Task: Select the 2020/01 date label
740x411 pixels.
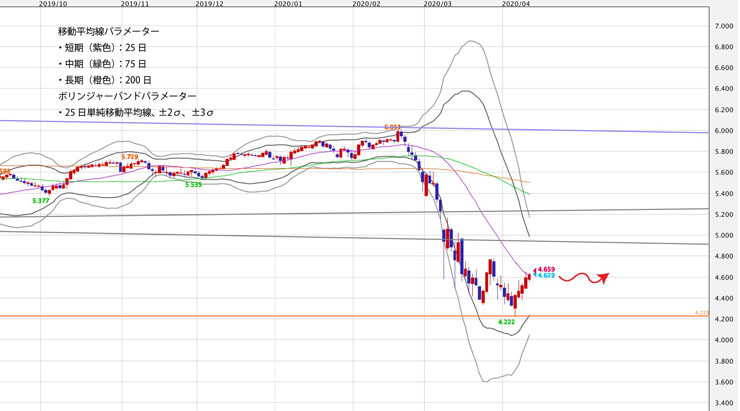Action: coord(288,3)
